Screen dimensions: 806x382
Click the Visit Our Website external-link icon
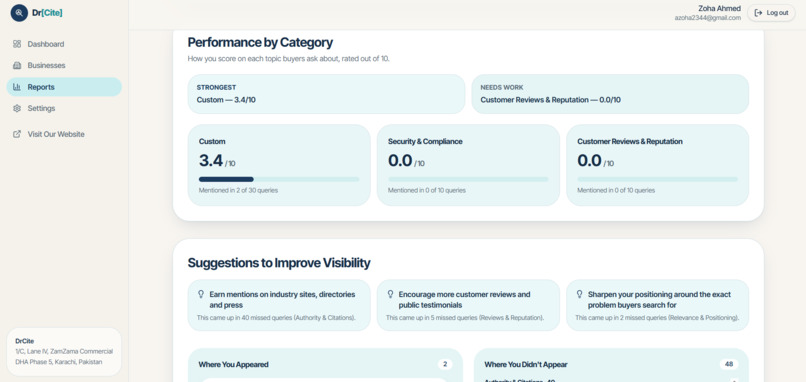[17, 134]
